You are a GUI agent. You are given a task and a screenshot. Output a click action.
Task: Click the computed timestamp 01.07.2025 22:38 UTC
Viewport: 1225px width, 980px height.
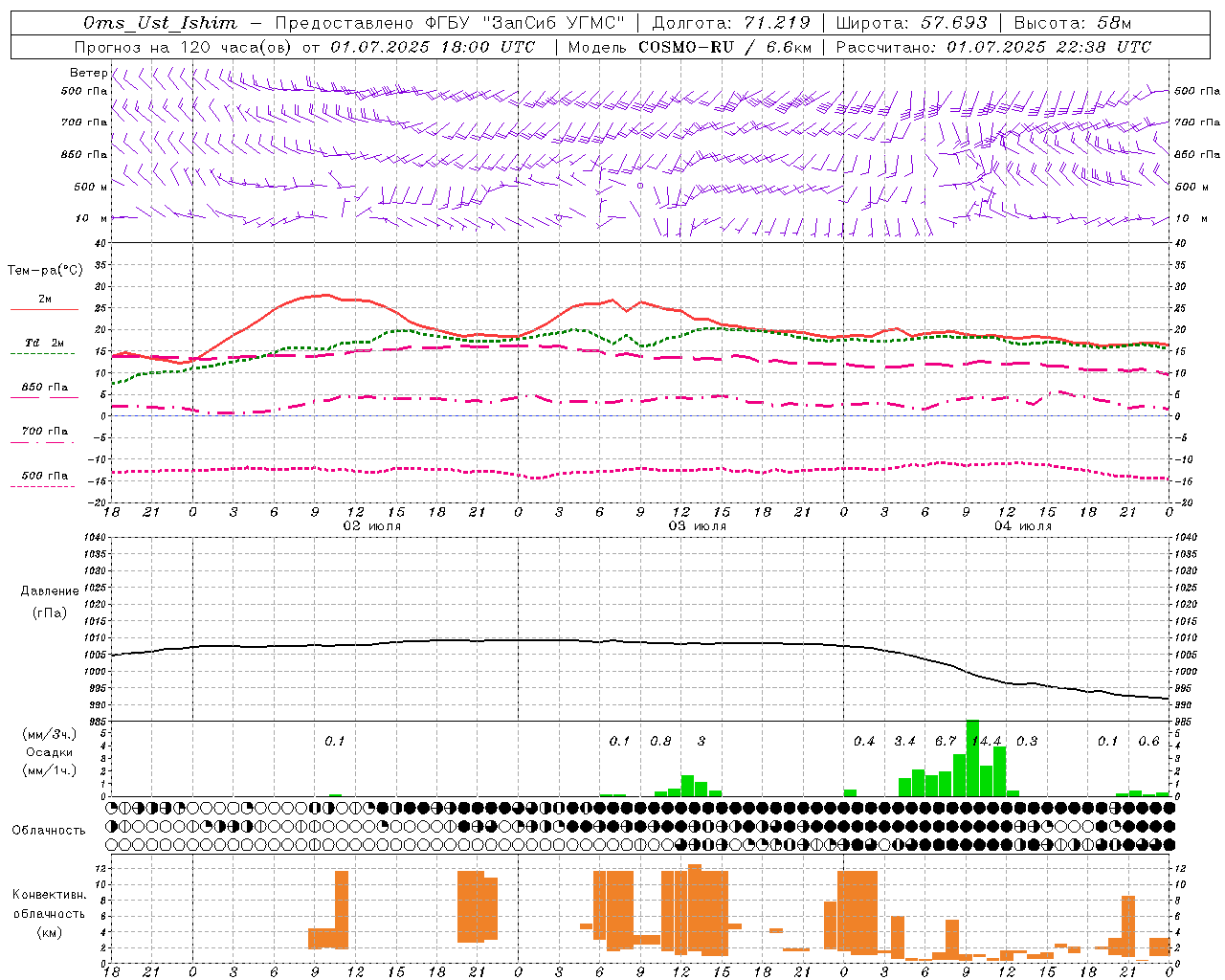(1049, 47)
